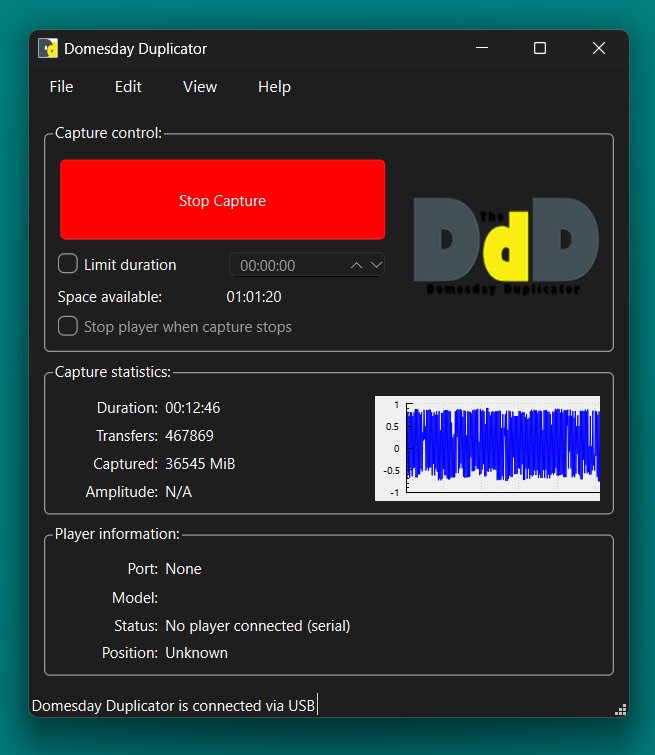
Task: Open the File menu
Action: pos(61,87)
